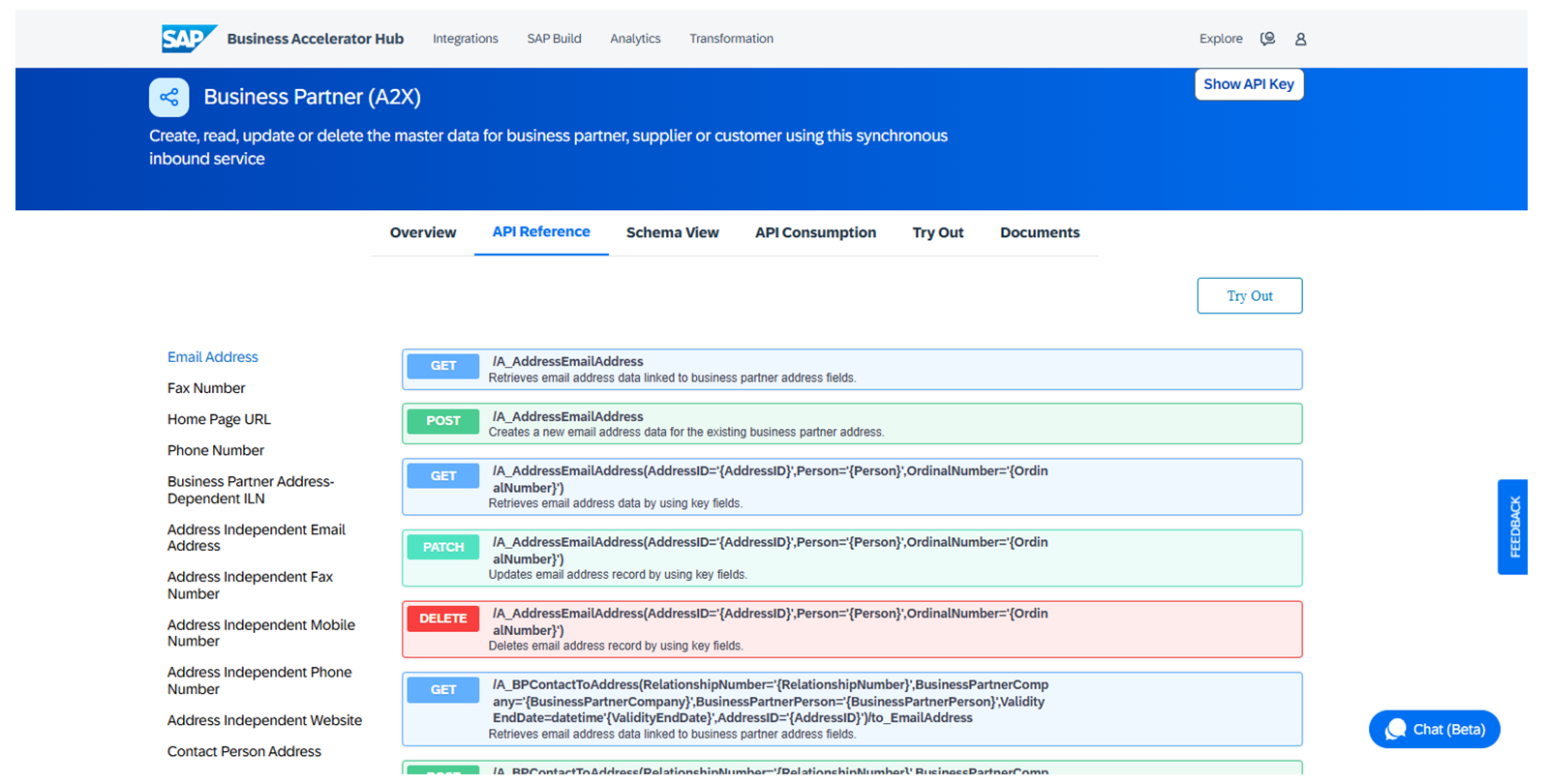Select Phone Number in the sidebar
This screenshot has height=784, width=1549.
216,450
